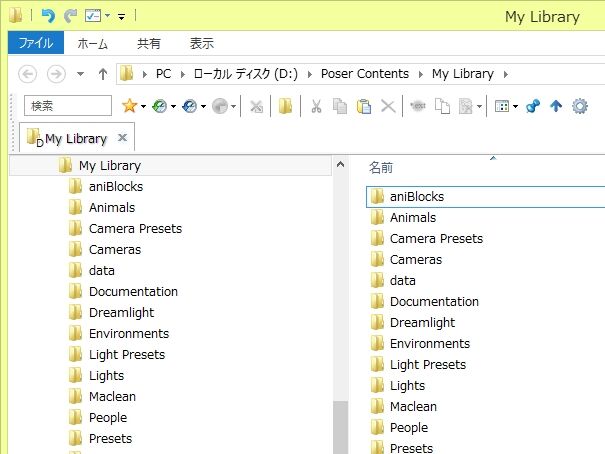Open the ファイル ribbon tab
This screenshot has height=454, width=605.
coord(36,42)
